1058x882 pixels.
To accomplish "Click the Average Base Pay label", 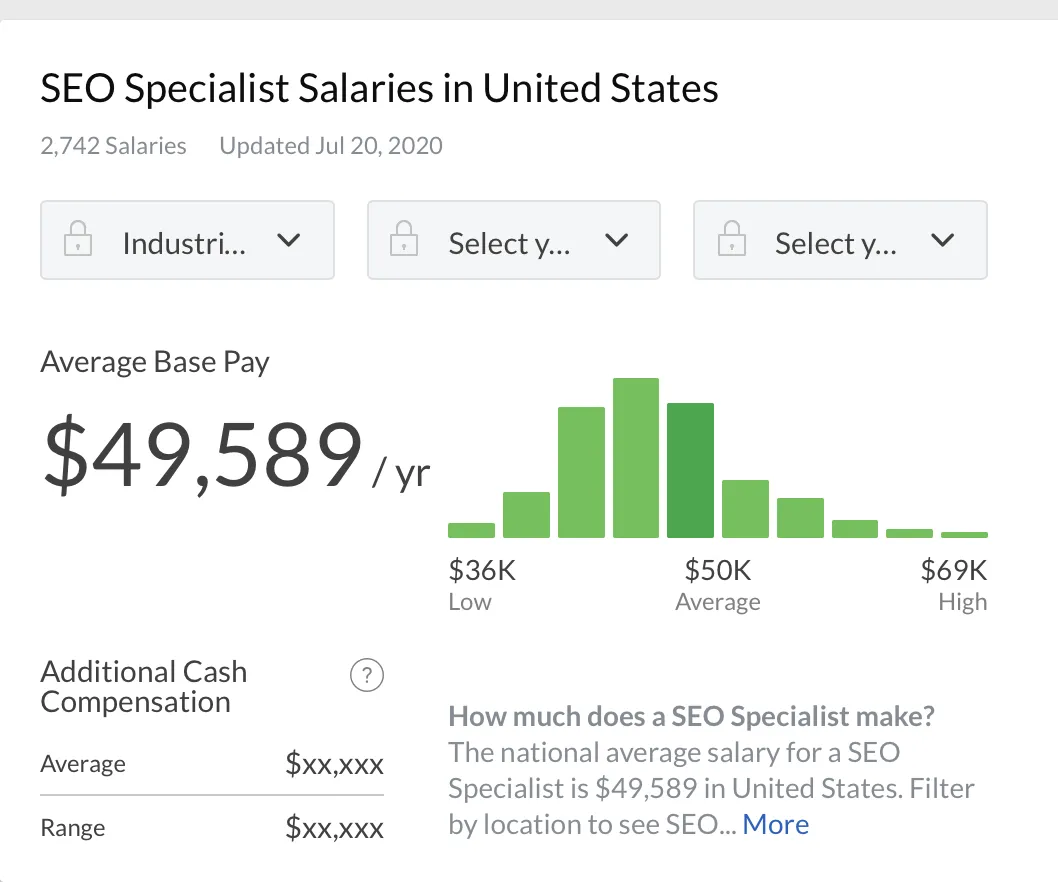I will (155, 362).
